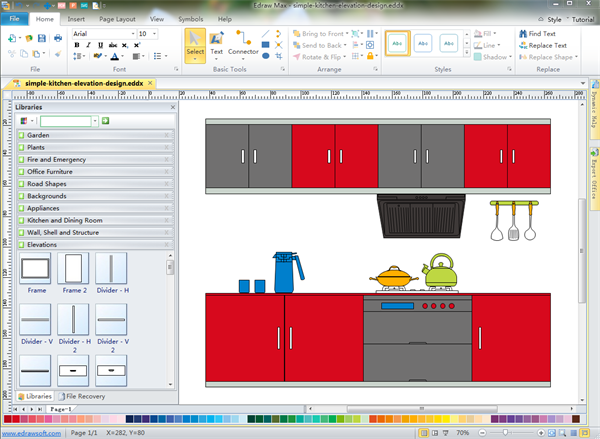Open the font size dropdown
This screenshot has height=439, width=600.
tap(154, 34)
